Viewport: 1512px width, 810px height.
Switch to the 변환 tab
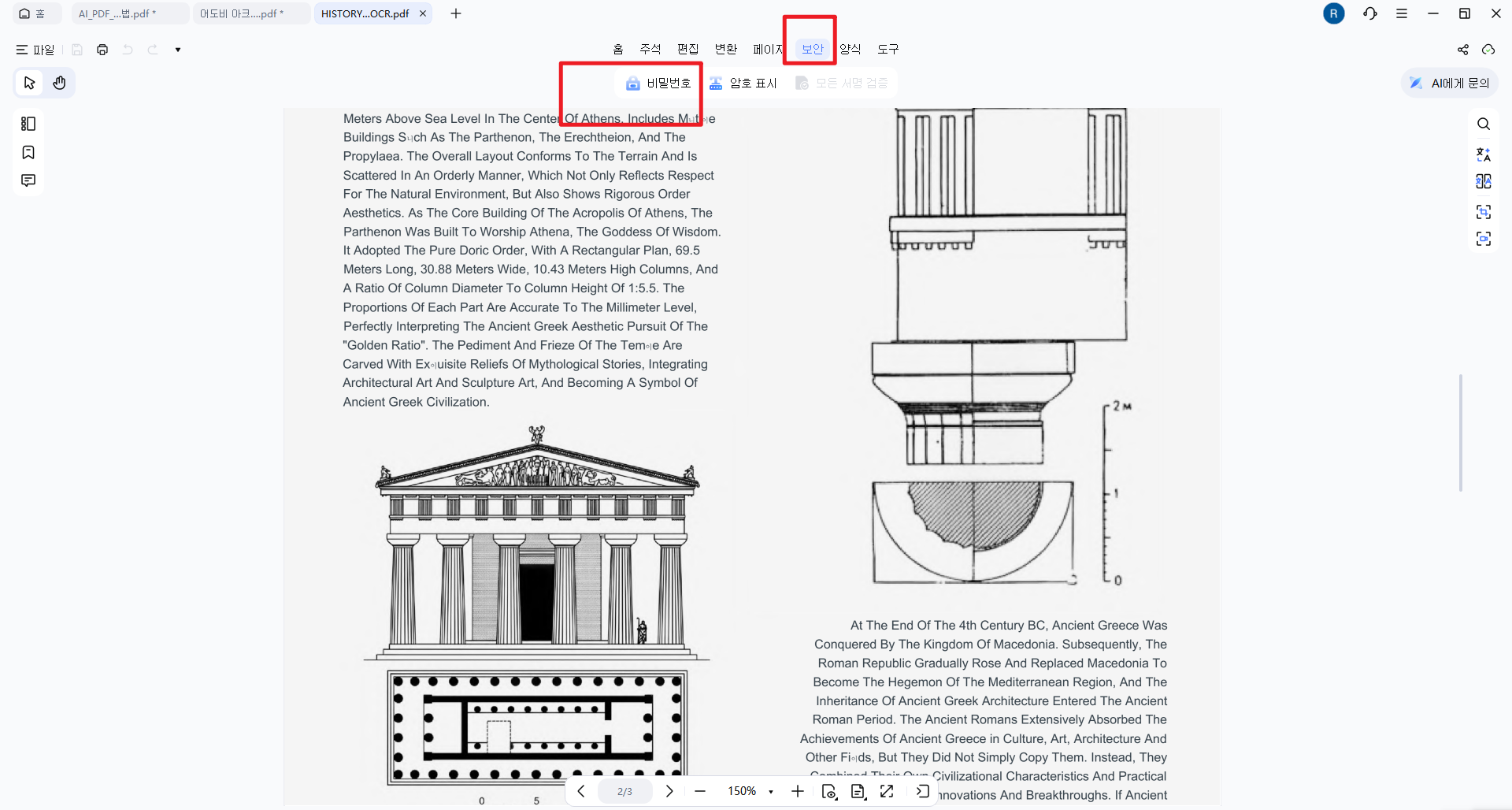tap(726, 49)
